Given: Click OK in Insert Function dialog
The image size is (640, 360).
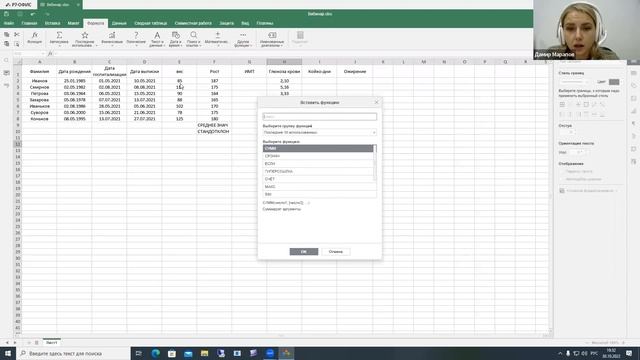Looking at the screenshot, I should pos(304,251).
